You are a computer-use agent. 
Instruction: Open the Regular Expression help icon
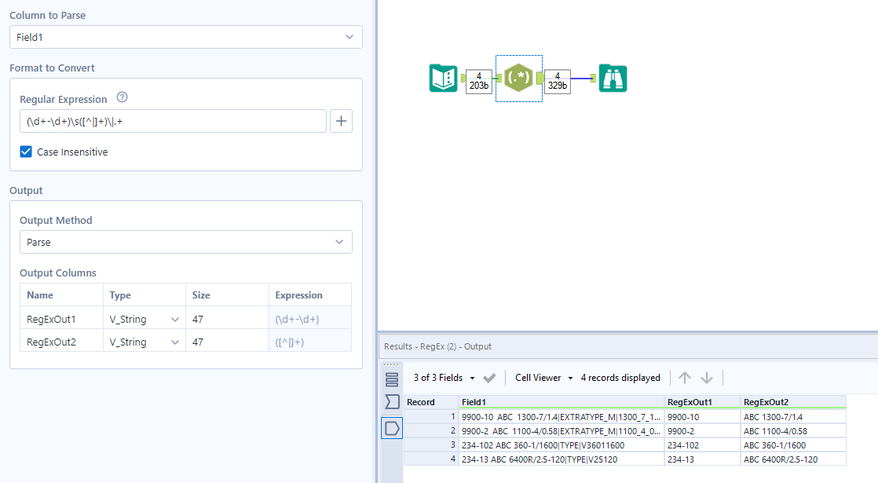[122, 97]
